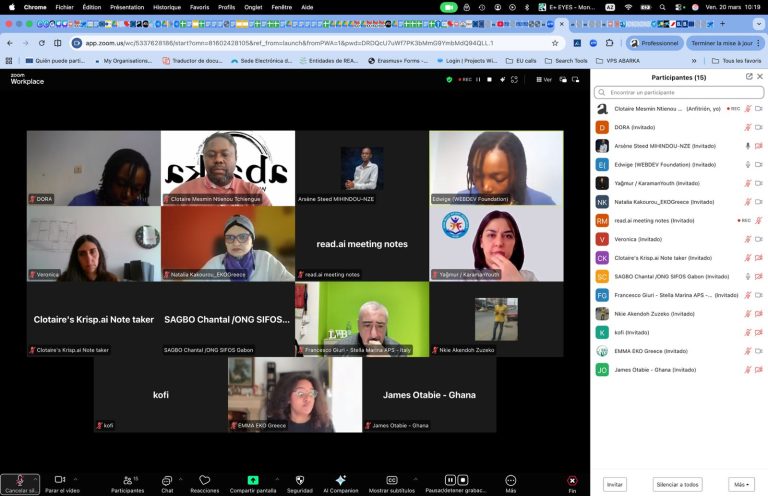Click the Silenciar a todos button
Image resolution: width=768 pixels, height=496 pixels.
[x=676, y=484]
